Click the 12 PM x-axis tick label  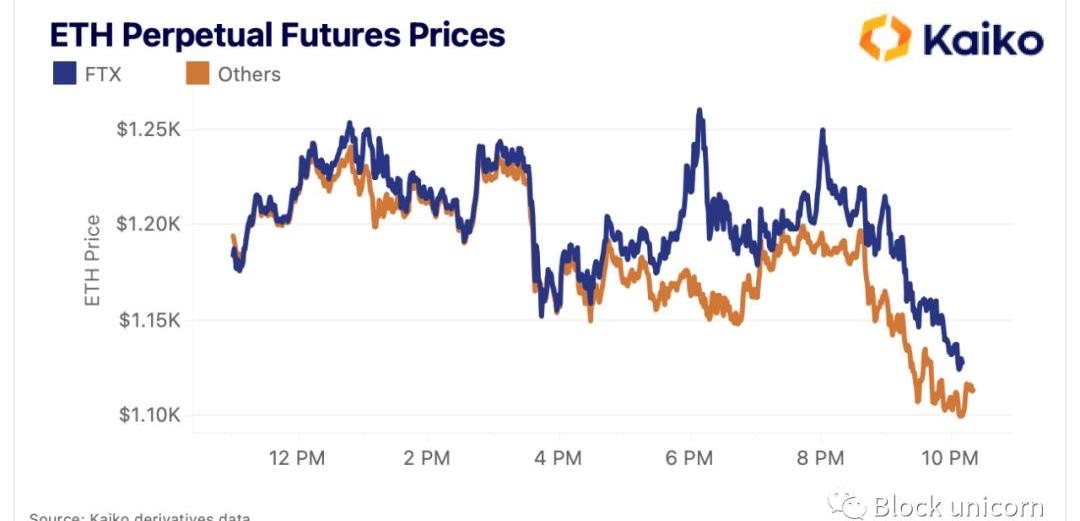point(296,457)
